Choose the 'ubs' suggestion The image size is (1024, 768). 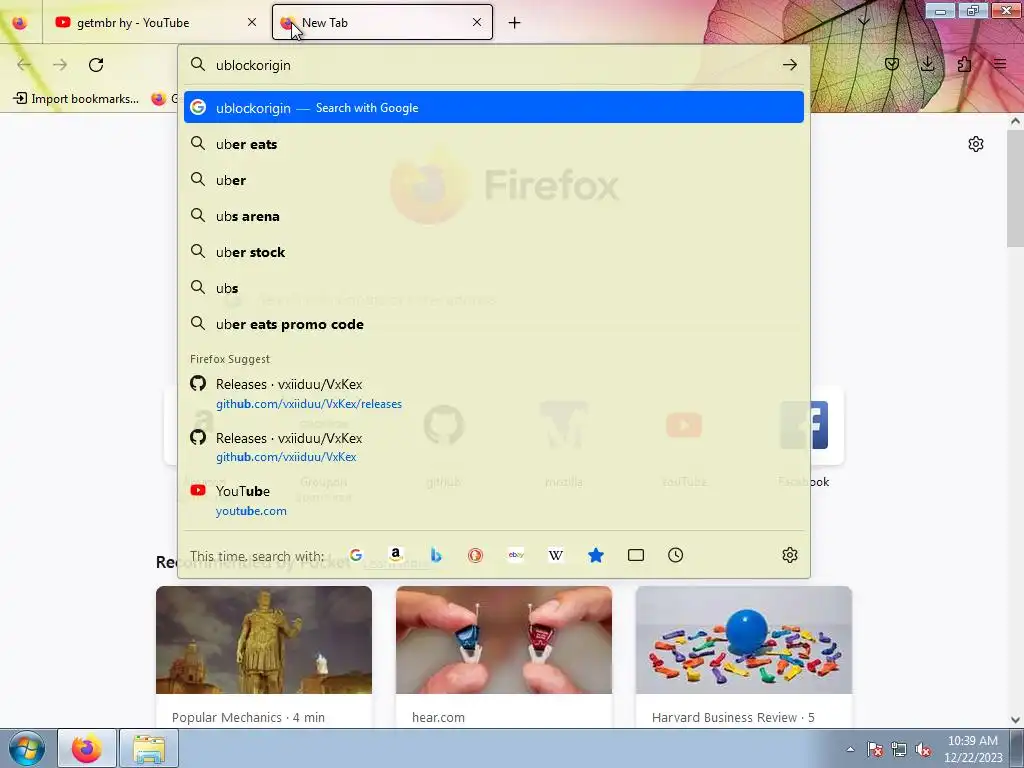coord(494,288)
